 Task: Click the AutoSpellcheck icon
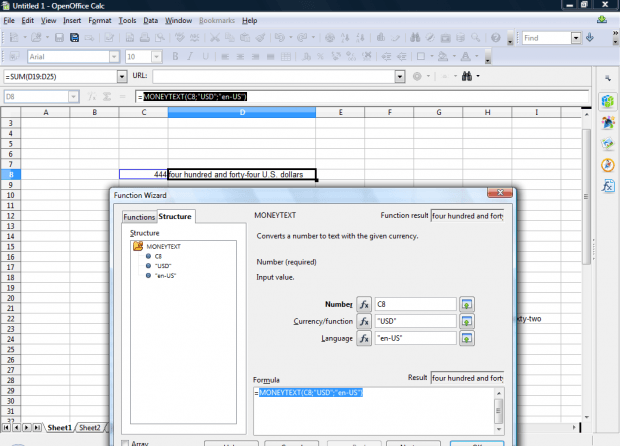194,38
